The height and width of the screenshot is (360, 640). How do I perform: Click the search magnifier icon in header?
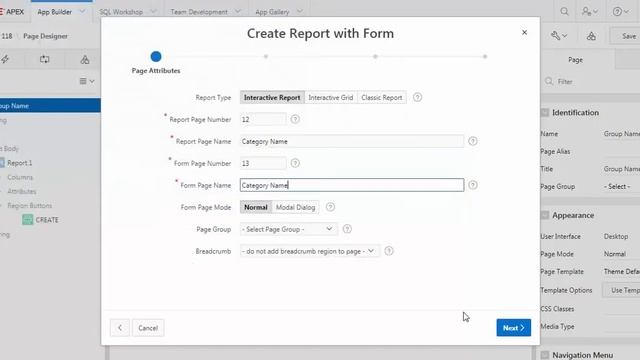point(564,11)
